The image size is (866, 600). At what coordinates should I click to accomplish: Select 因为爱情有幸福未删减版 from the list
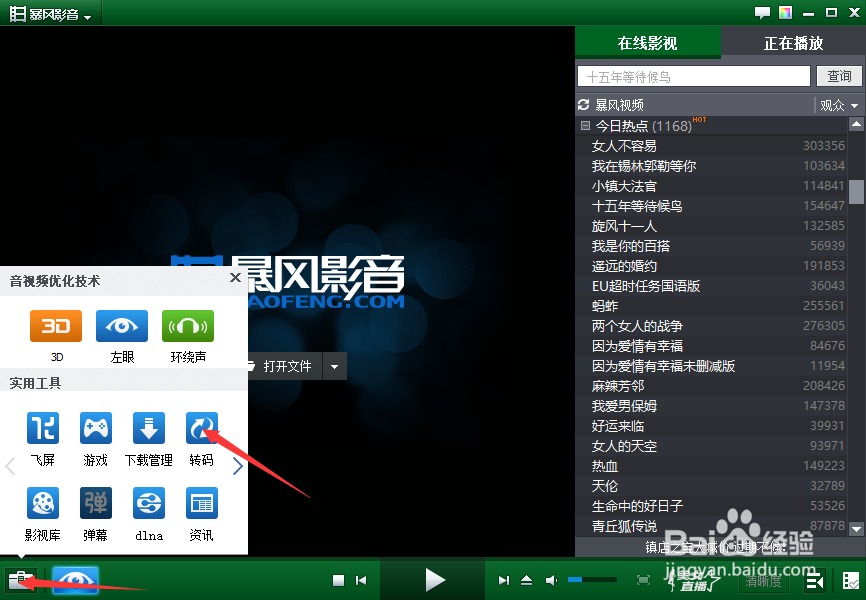coord(711,366)
